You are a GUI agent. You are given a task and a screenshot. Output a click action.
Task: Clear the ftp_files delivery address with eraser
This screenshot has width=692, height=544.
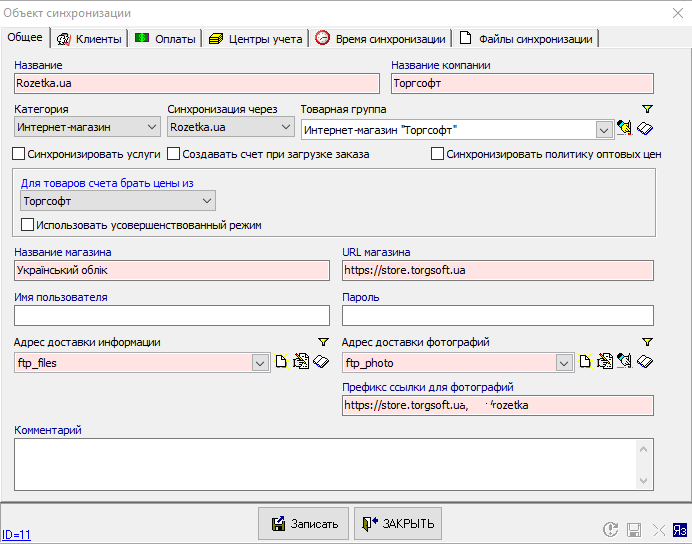pos(320,362)
